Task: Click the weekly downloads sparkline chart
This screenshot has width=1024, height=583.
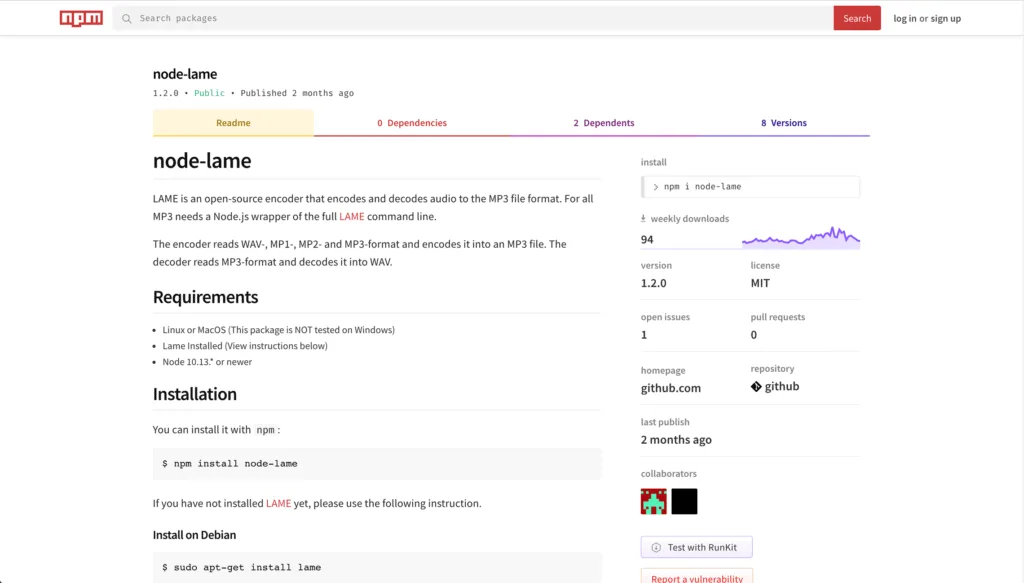Action: point(800,237)
